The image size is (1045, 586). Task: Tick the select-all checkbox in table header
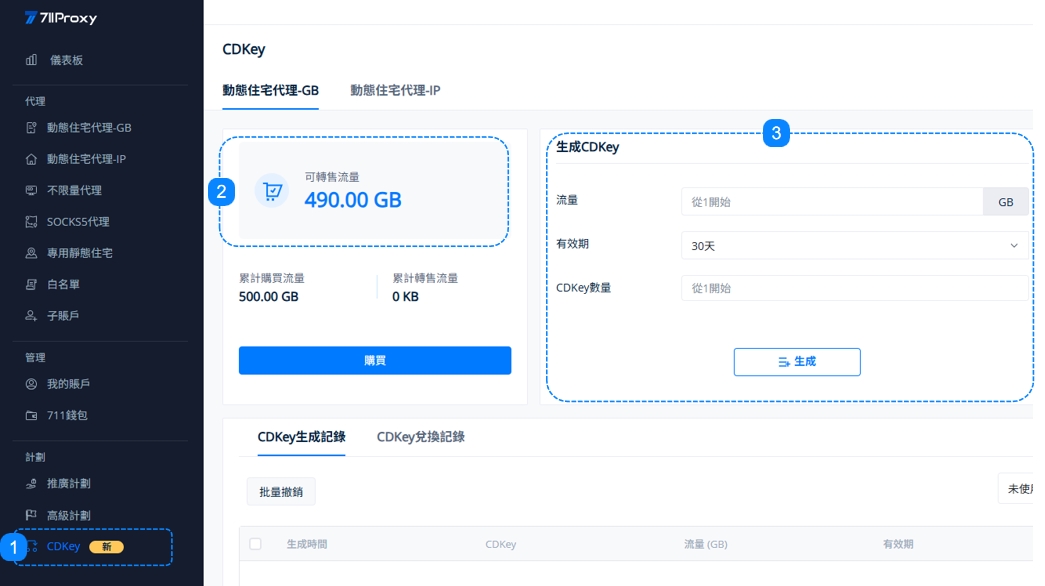coord(255,544)
